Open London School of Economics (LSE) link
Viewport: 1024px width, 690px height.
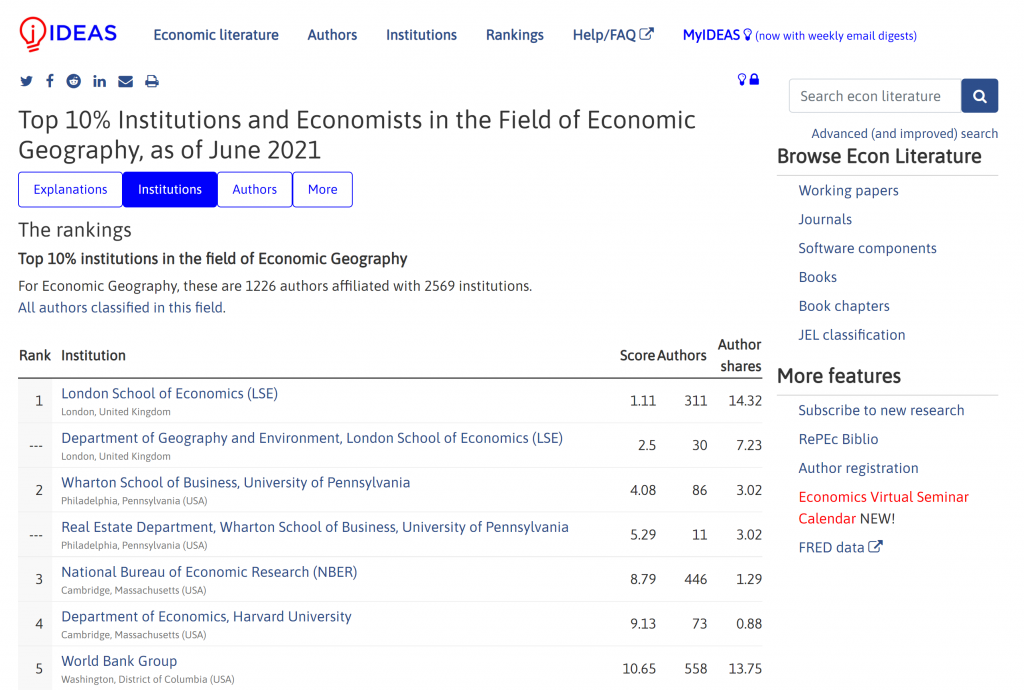tap(170, 393)
